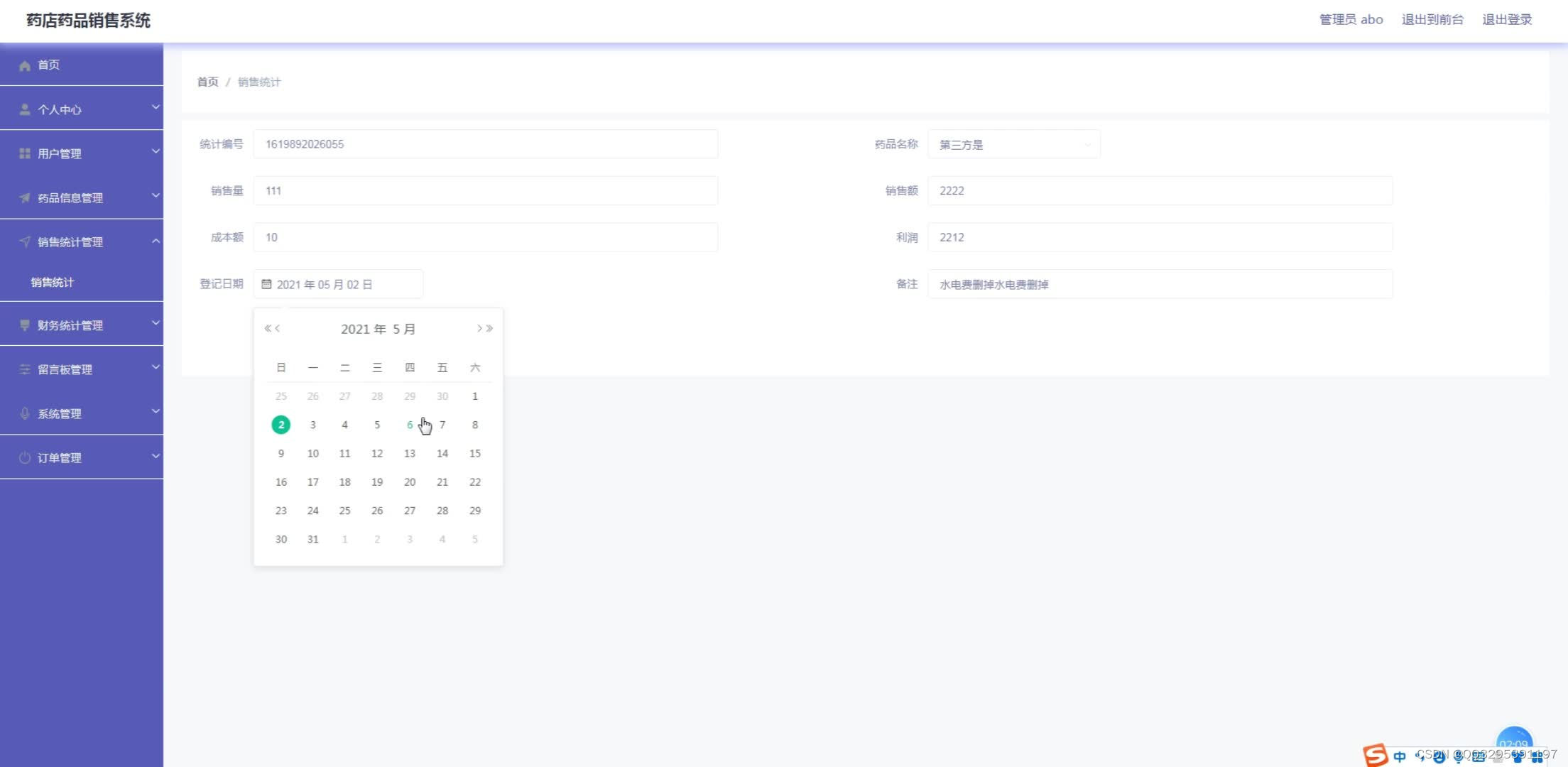1568x767 pixels.
Task: Click the 首页 breadcrumb link
Action: coord(207,82)
